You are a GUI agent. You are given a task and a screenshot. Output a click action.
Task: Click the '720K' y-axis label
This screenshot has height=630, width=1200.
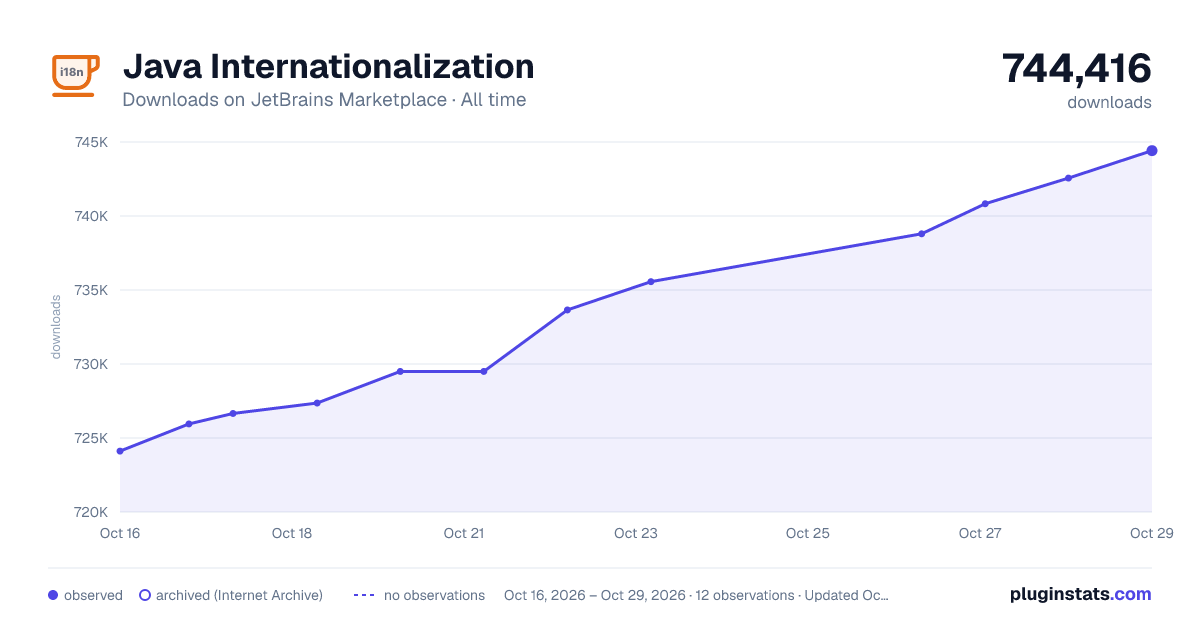[x=91, y=512]
